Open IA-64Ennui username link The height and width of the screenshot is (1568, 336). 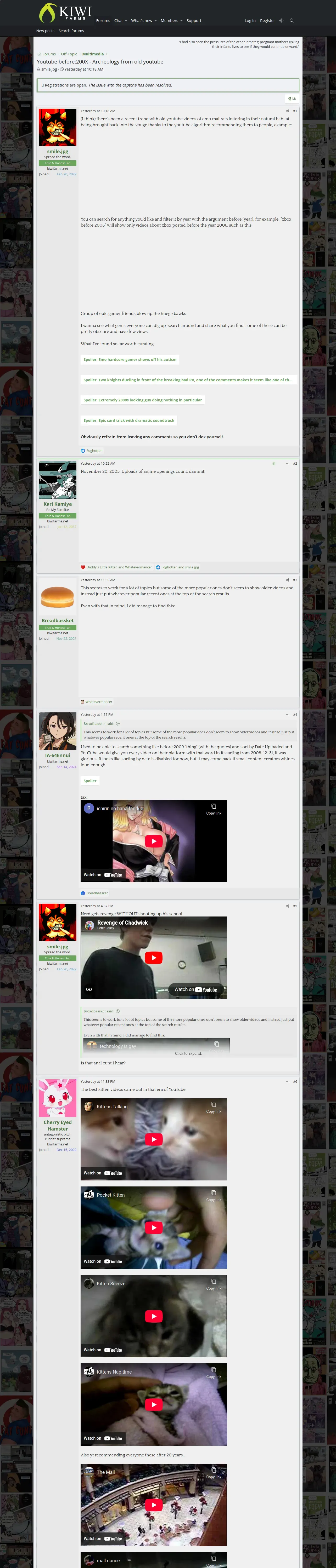coord(57,756)
